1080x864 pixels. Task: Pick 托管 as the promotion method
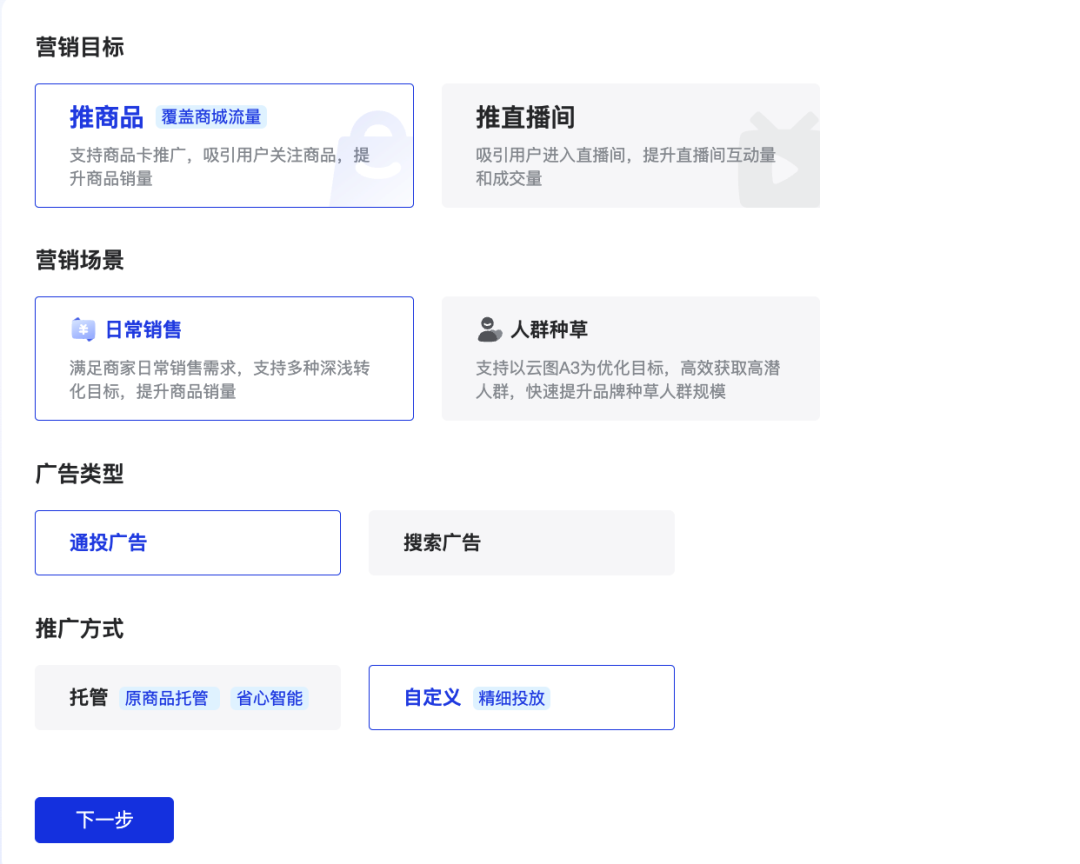89,697
